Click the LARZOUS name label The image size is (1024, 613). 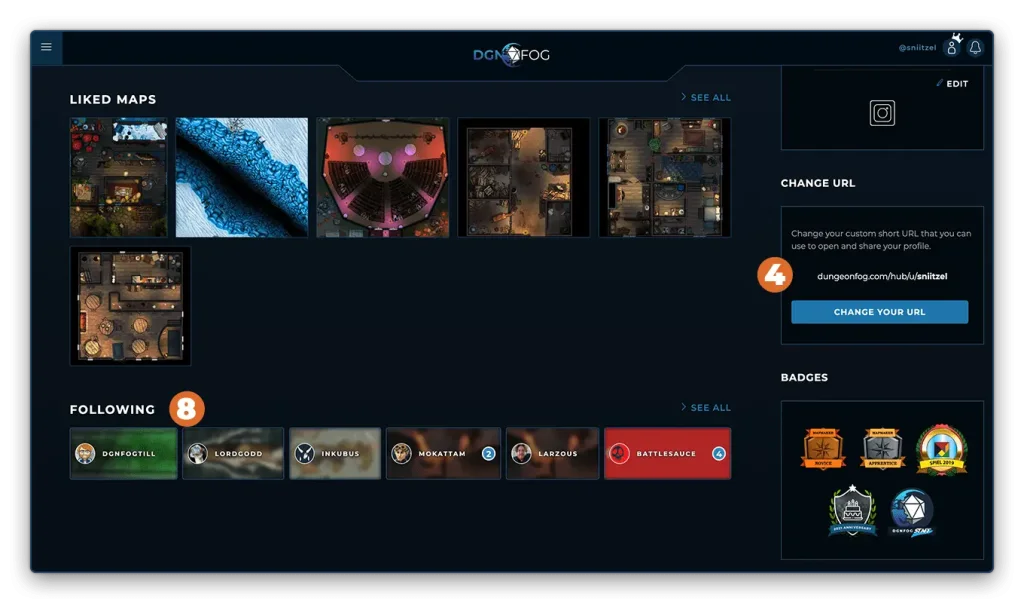[x=558, y=454]
